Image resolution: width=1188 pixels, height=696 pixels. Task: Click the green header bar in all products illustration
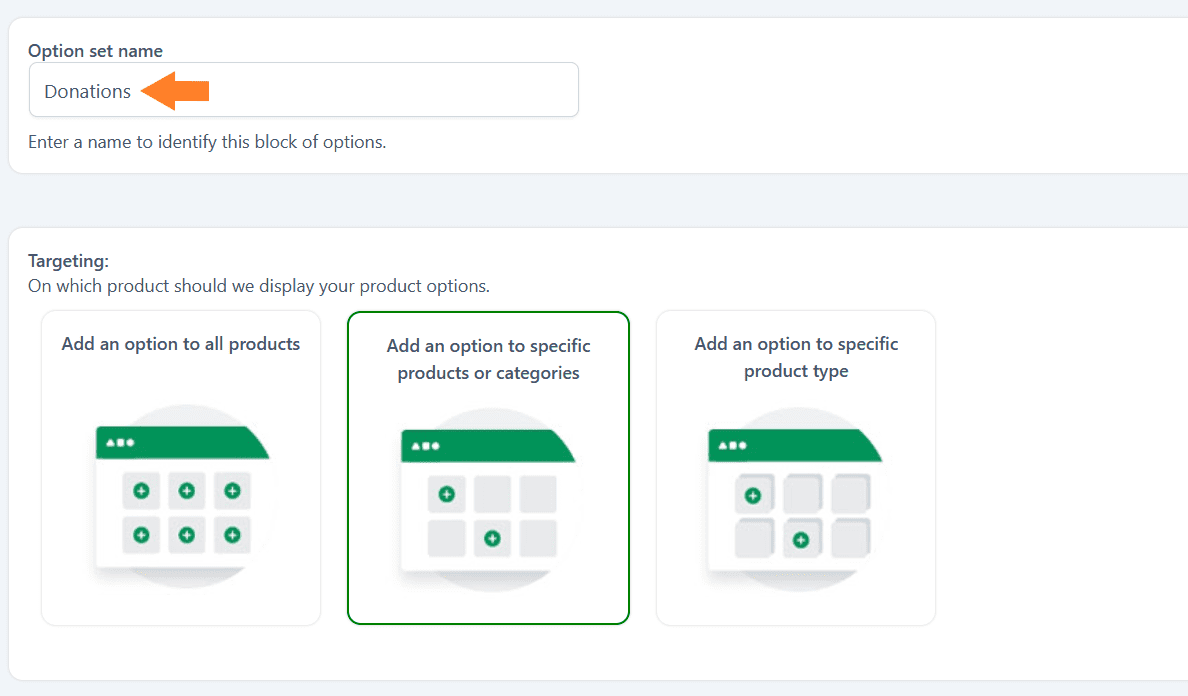(182, 442)
